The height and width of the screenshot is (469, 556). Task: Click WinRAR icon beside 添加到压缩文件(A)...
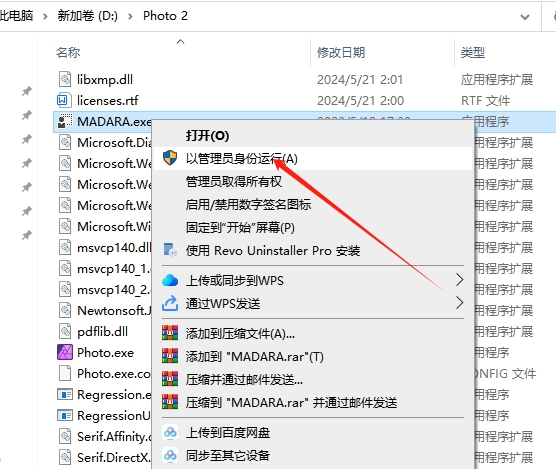click(x=170, y=333)
